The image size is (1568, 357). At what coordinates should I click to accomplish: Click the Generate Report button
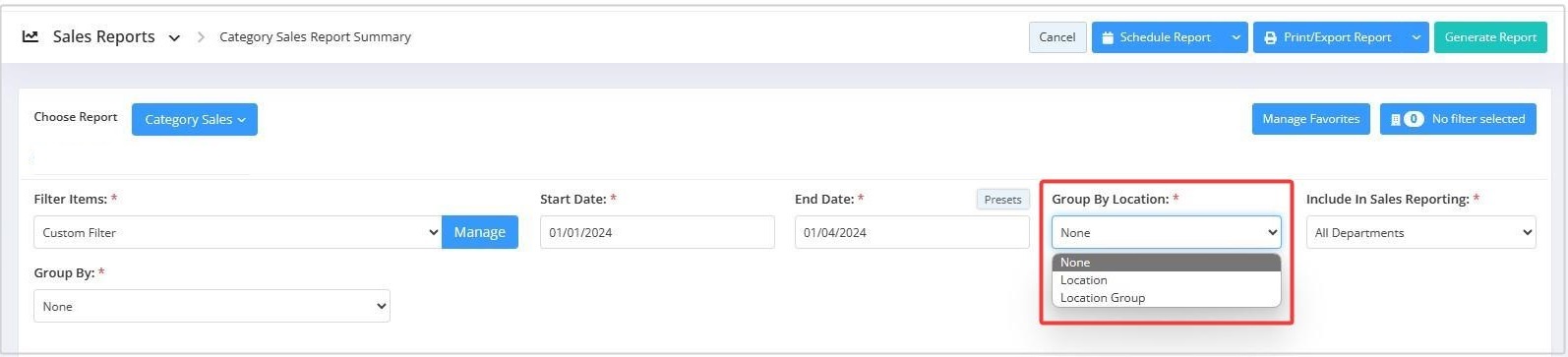click(x=1490, y=37)
